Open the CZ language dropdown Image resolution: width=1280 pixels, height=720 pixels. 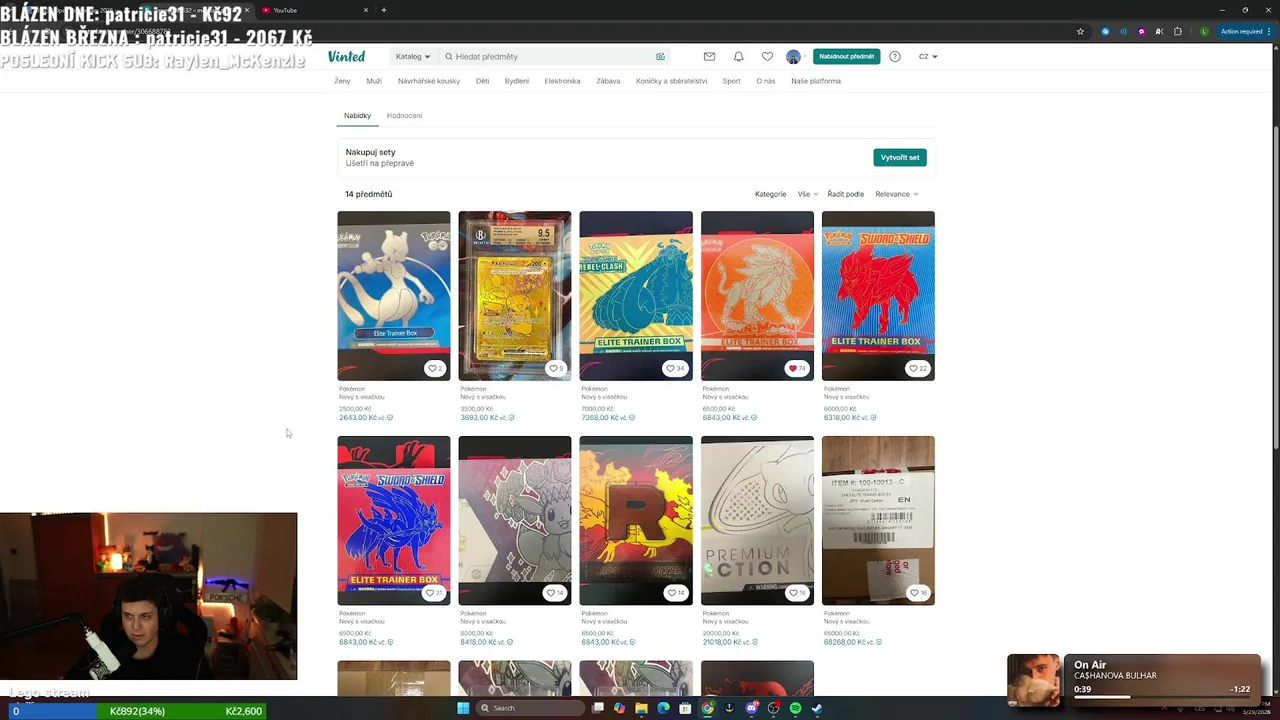click(928, 57)
